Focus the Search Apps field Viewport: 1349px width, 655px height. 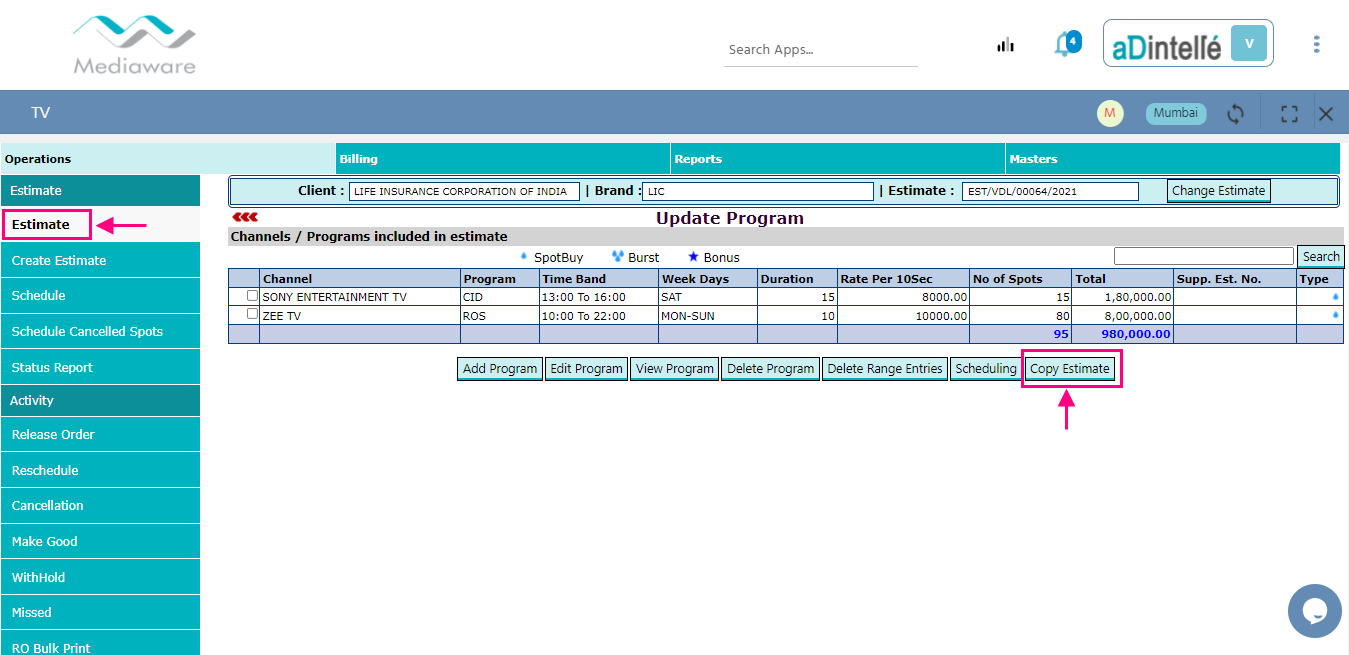(821, 49)
